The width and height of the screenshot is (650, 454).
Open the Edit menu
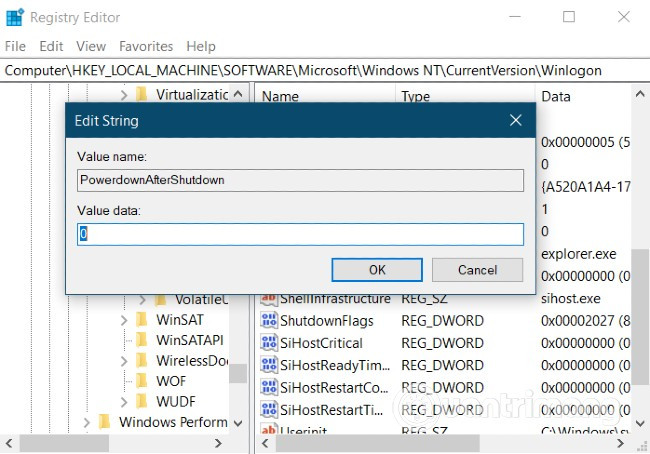(x=51, y=46)
